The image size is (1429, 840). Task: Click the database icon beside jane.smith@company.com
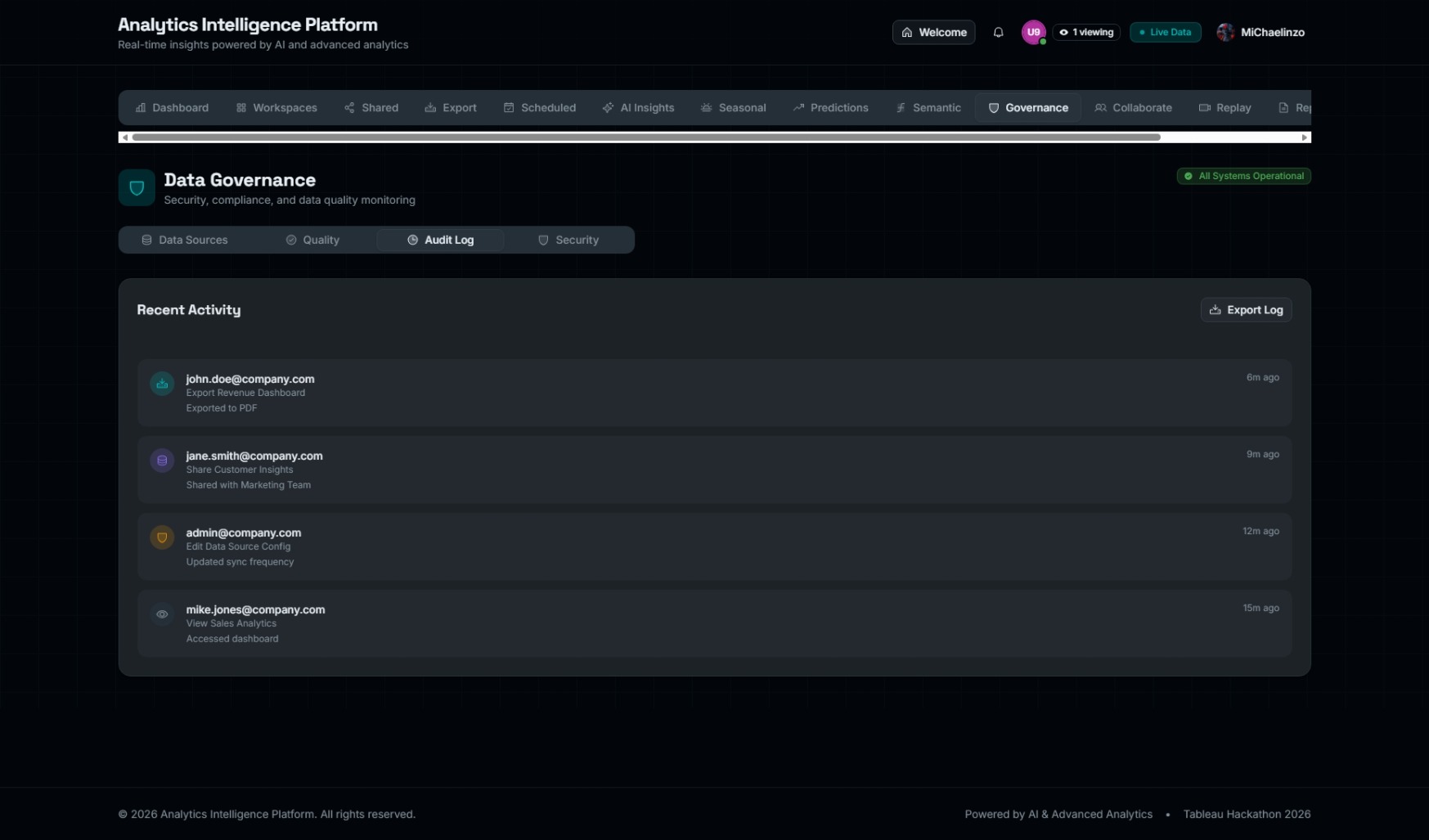click(x=162, y=460)
